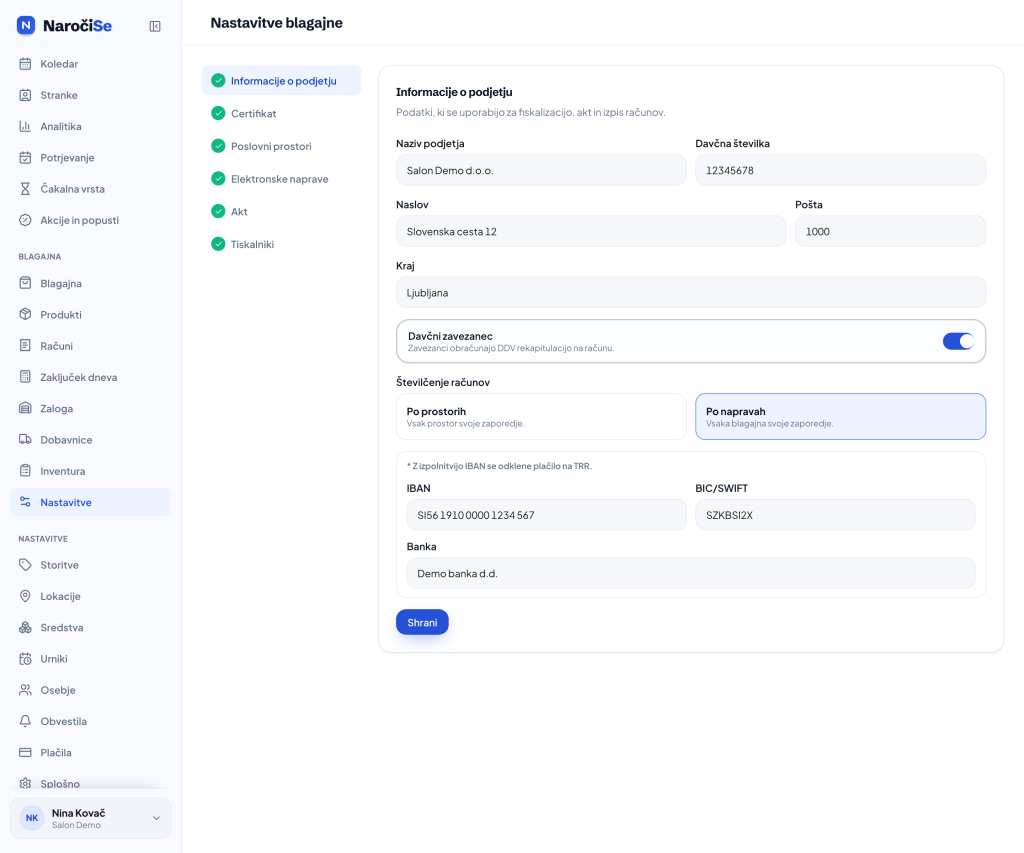The height and width of the screenshot is (853, 1024).
Task: Open Urniki schedules page
Action: point(91,659)
